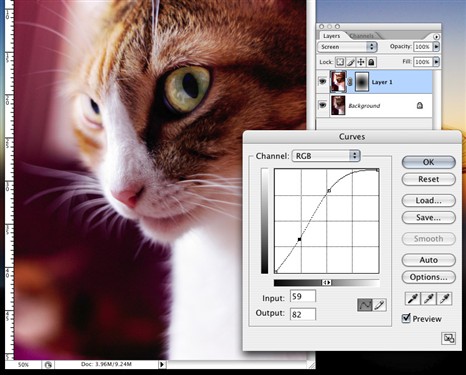Viewport: 466px width, 375px height.
Task: Select the black point eyedropper
Action: pyautogui.click(x=412, y=299)
